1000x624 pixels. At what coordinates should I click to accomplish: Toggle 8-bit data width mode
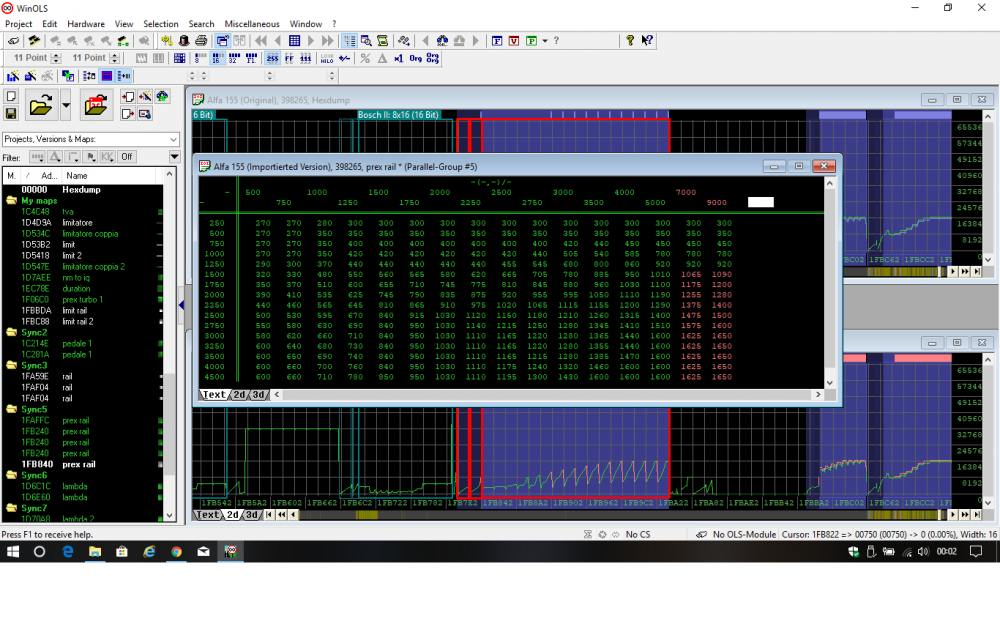pos(200,58)
